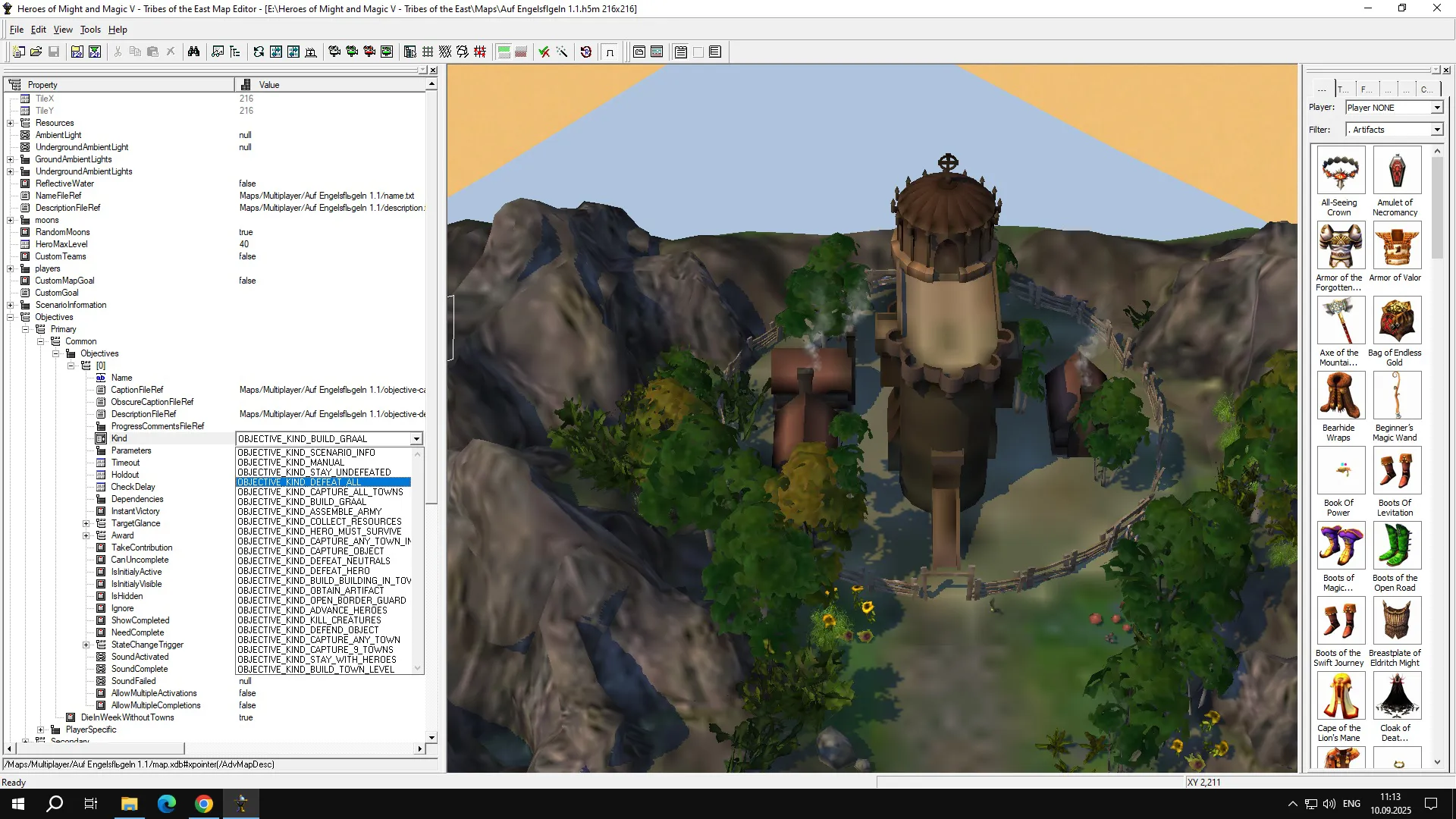Click the red circular R toolbar icon
The height and width of the screenshot is (819, 1456).
(586, 52)
